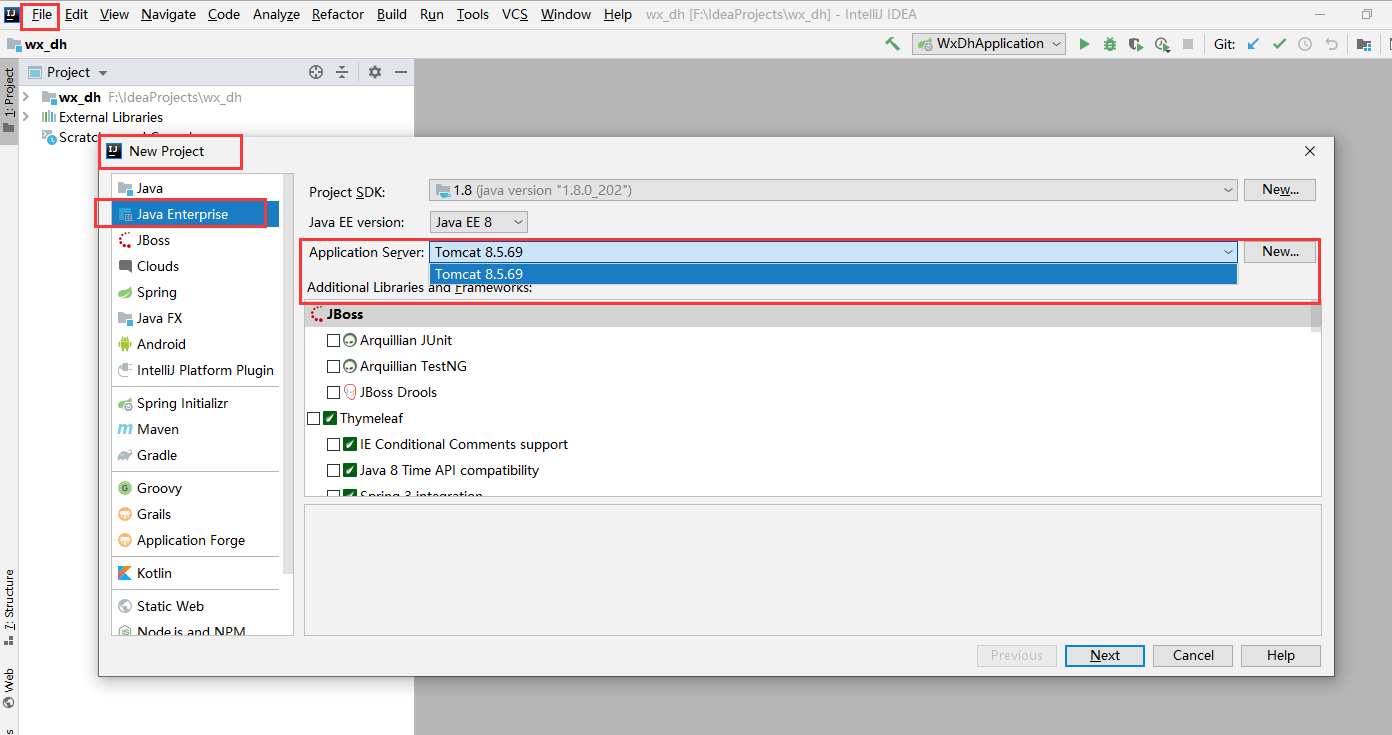1392x735 pixels.
Task: Click the Git rollback undo arrow
Action: tap(1331, 44)
